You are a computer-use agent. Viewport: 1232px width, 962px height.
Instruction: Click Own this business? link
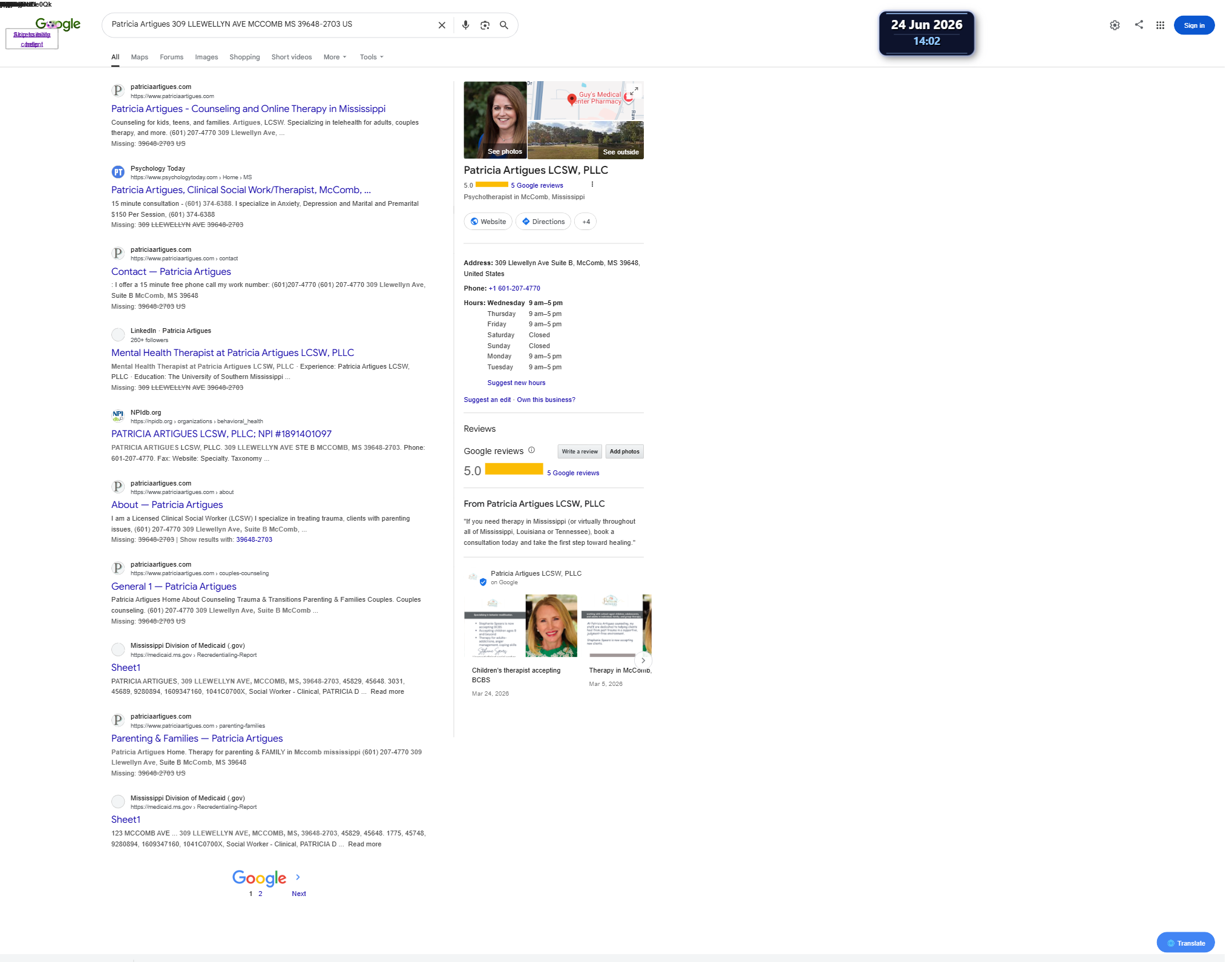coord(546,400)
